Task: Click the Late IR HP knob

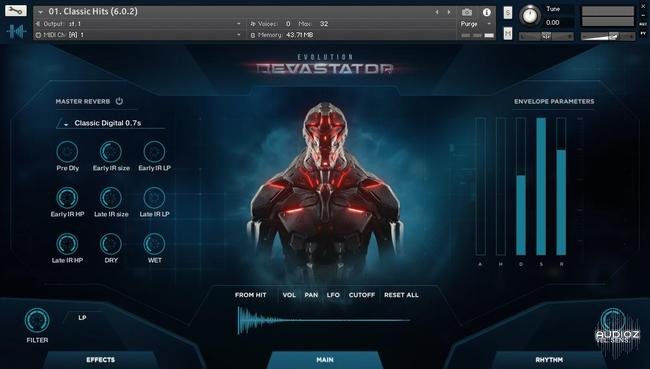Action: (x=67, y=243)
